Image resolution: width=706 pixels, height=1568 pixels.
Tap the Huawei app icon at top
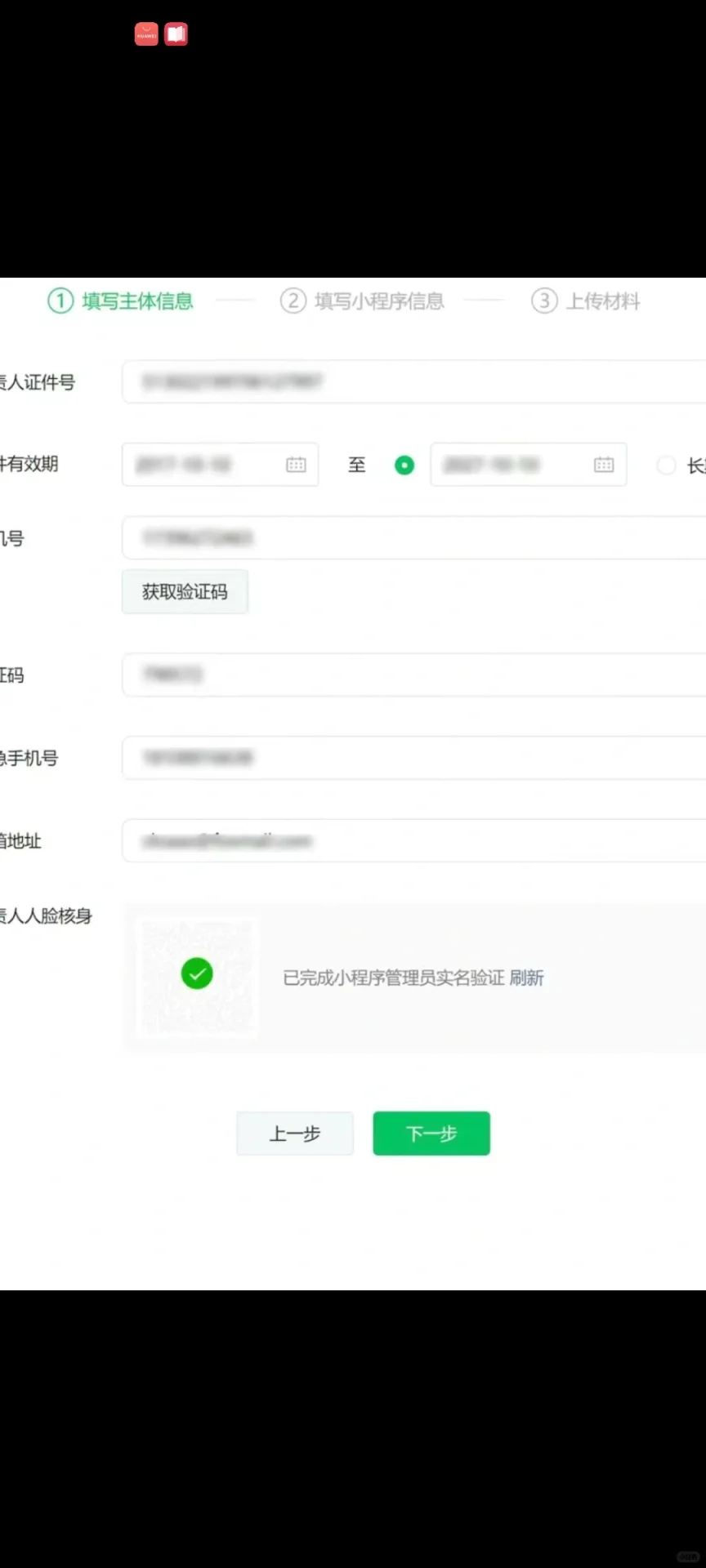click(x=146, y=34)
